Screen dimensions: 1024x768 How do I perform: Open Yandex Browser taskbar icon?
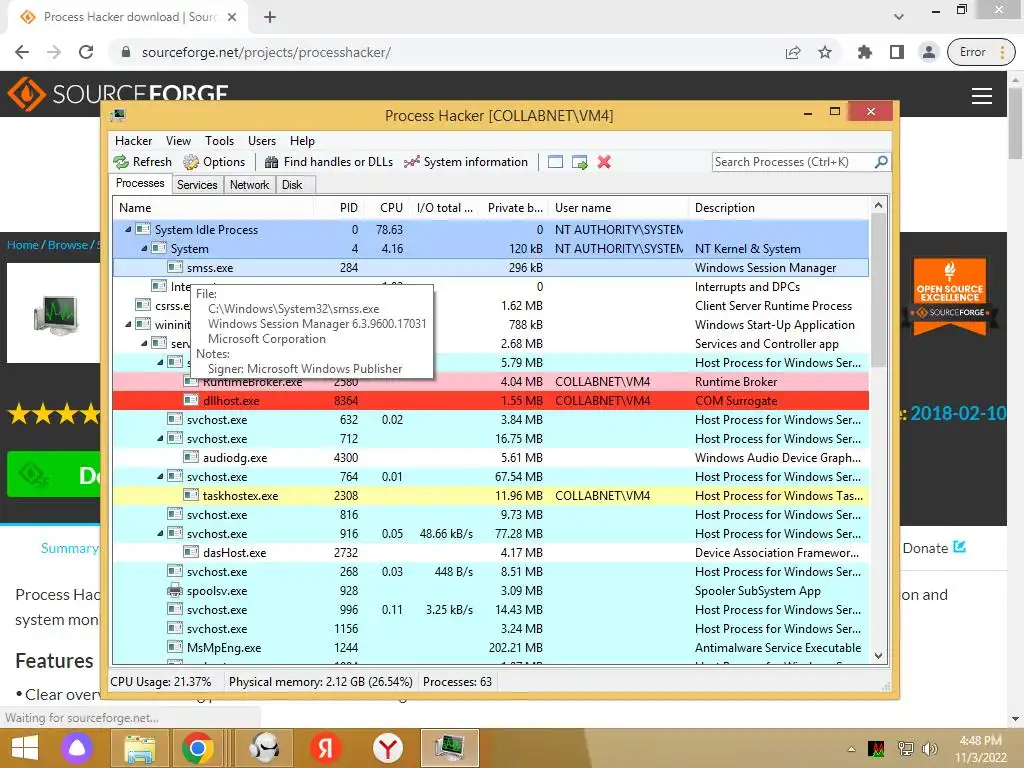(388, 748)
